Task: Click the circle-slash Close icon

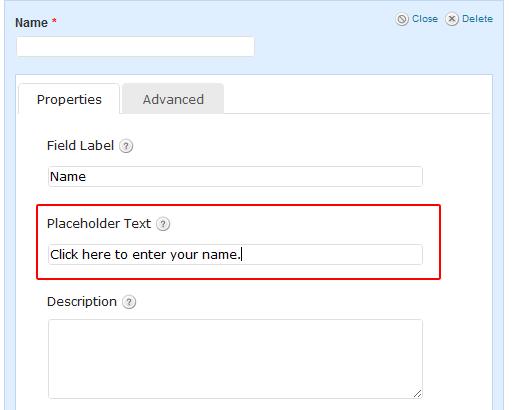Action: click(x=402, y=19)
